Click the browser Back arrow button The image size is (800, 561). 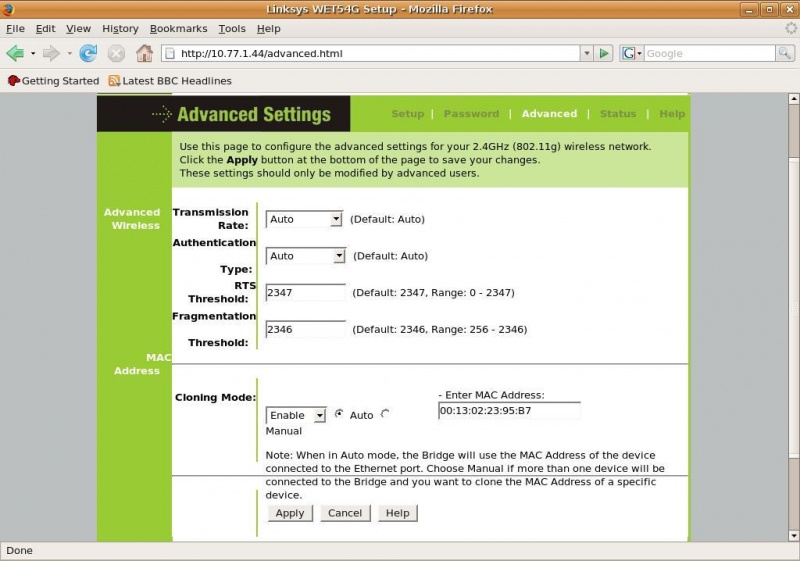(15, 53)
